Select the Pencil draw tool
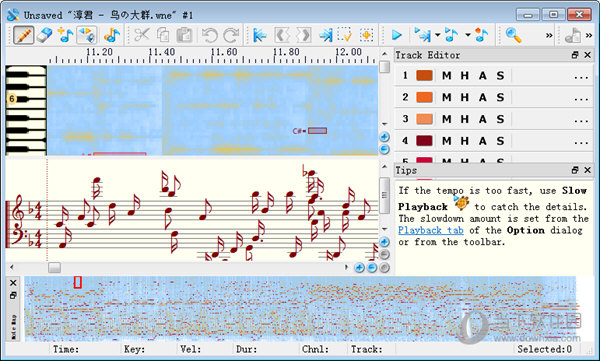Screen dimensions: 600x361 click(23, 35)
